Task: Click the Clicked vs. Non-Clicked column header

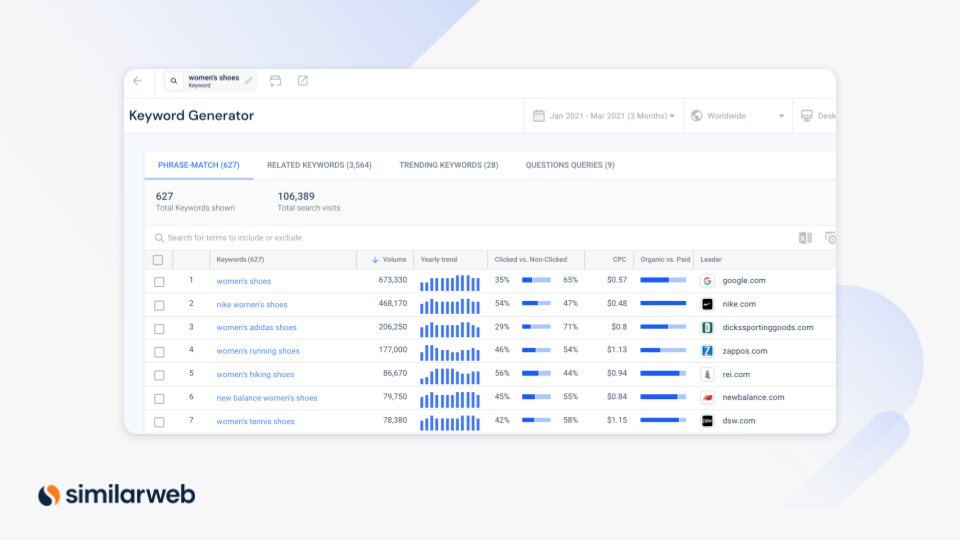Action: (x=531, y=260)
